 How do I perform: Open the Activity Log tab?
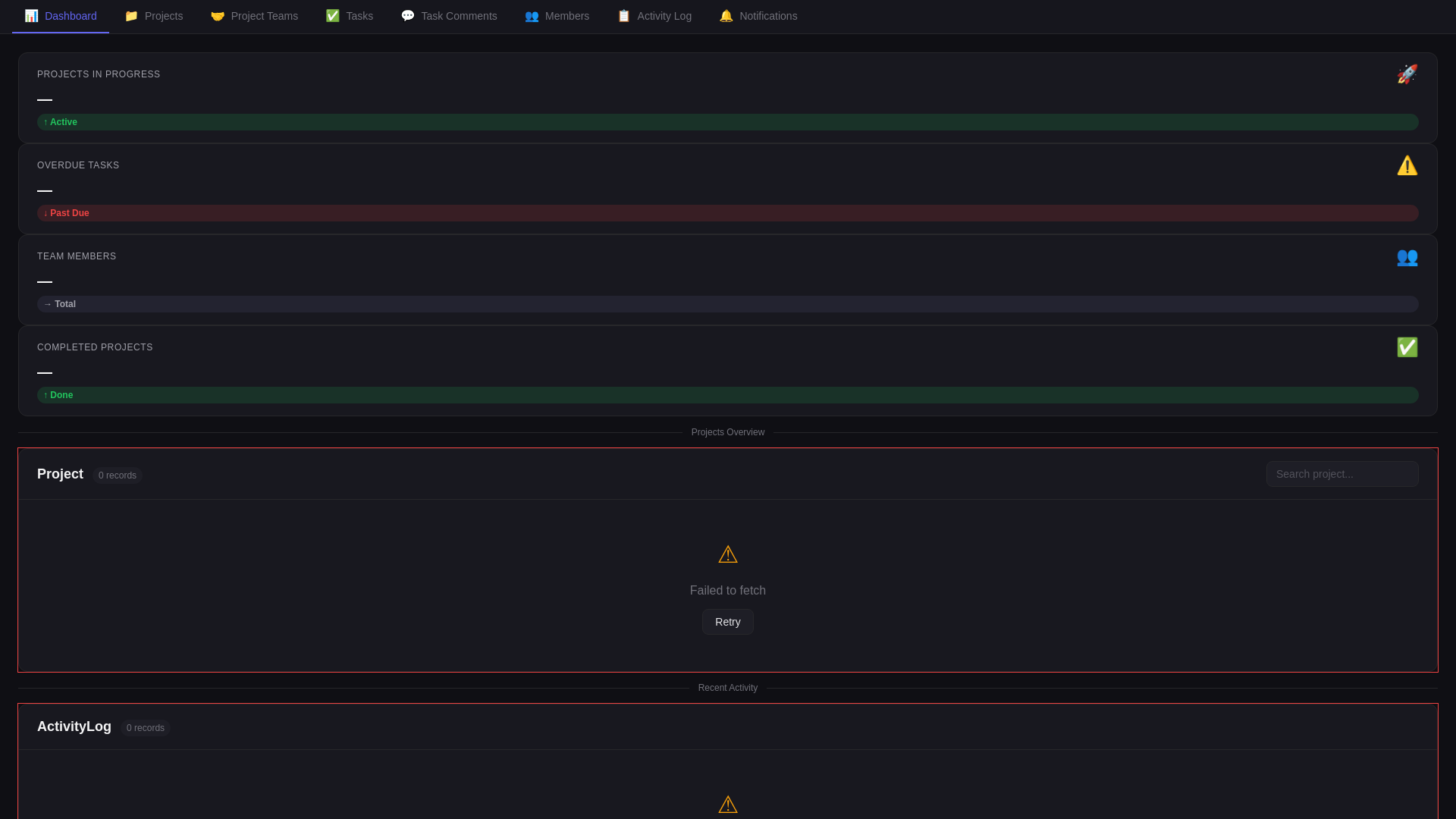point(654,16)
